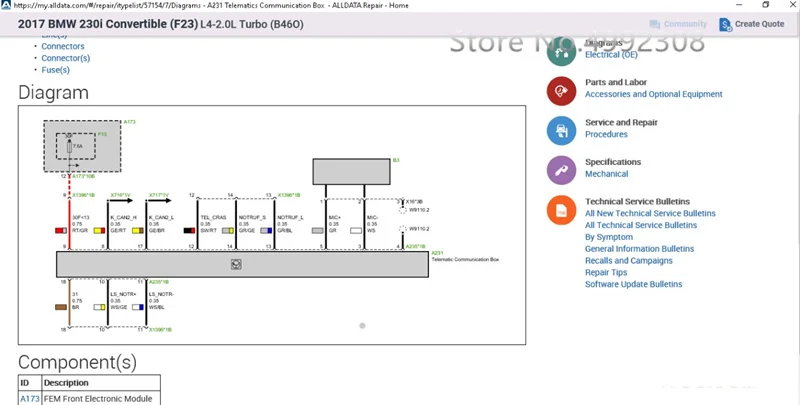The width and height of the screenshot is (800, 405).
Task: Click the GE/RT yellow-red wire color swatch
Action: 99,231
